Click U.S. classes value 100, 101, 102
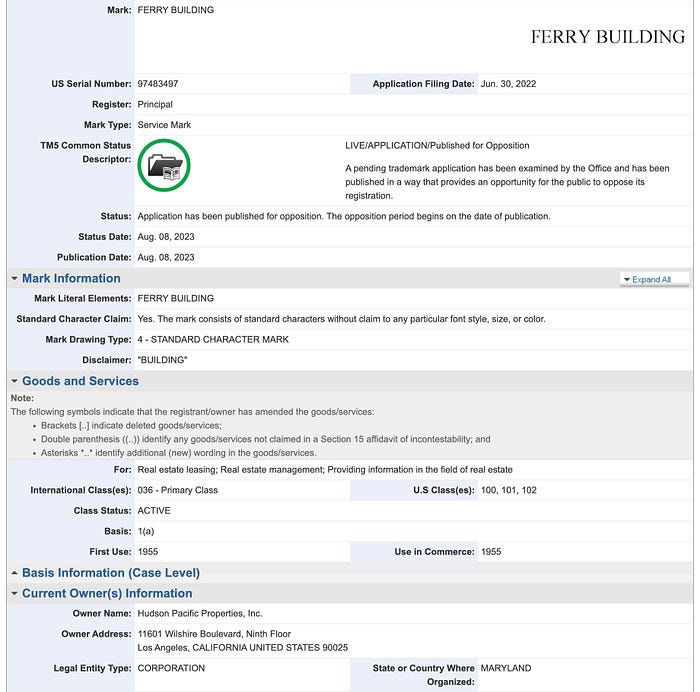 (x=508, y=490)
